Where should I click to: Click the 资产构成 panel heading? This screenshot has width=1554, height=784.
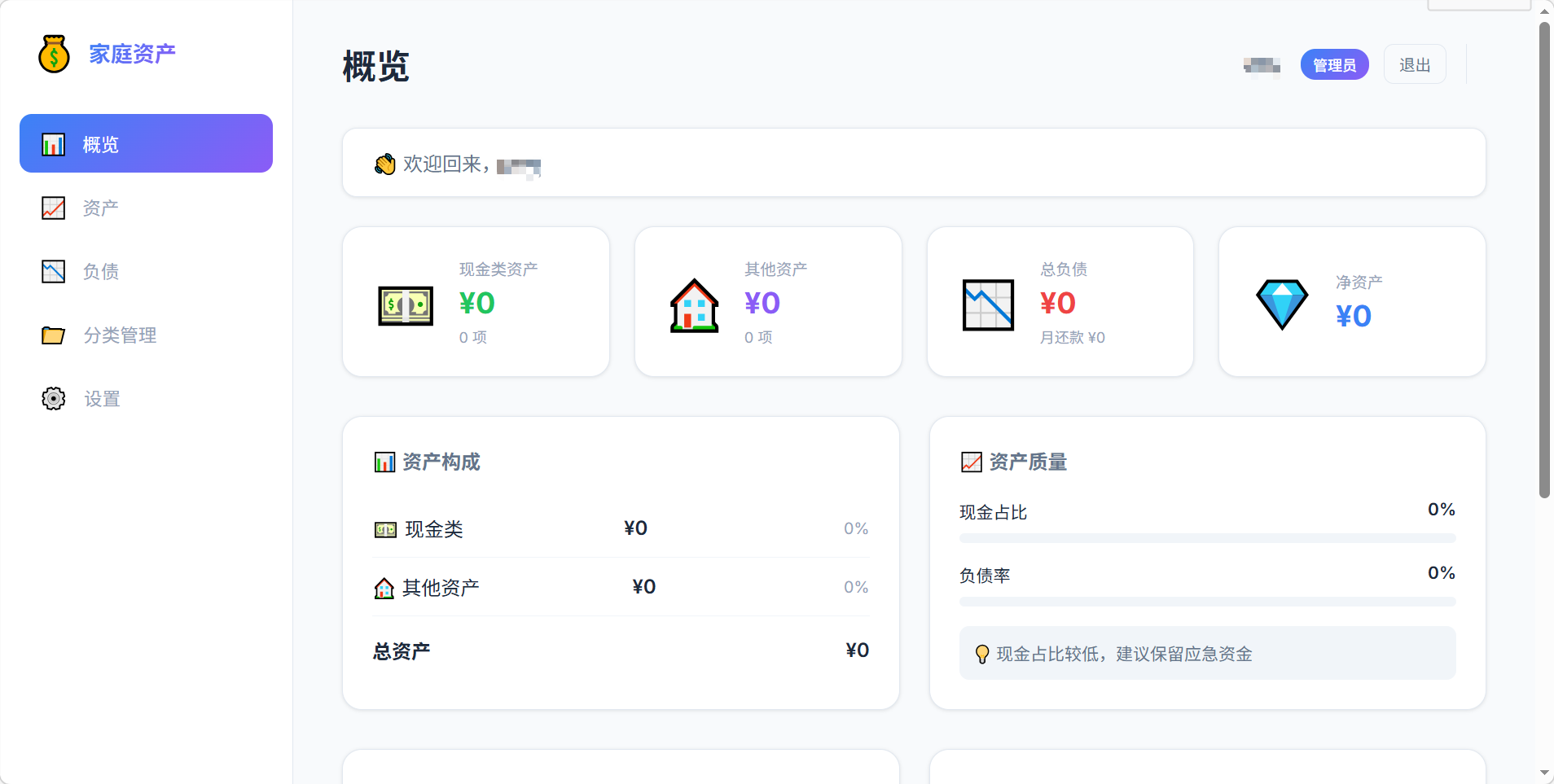tap(441, 462)
